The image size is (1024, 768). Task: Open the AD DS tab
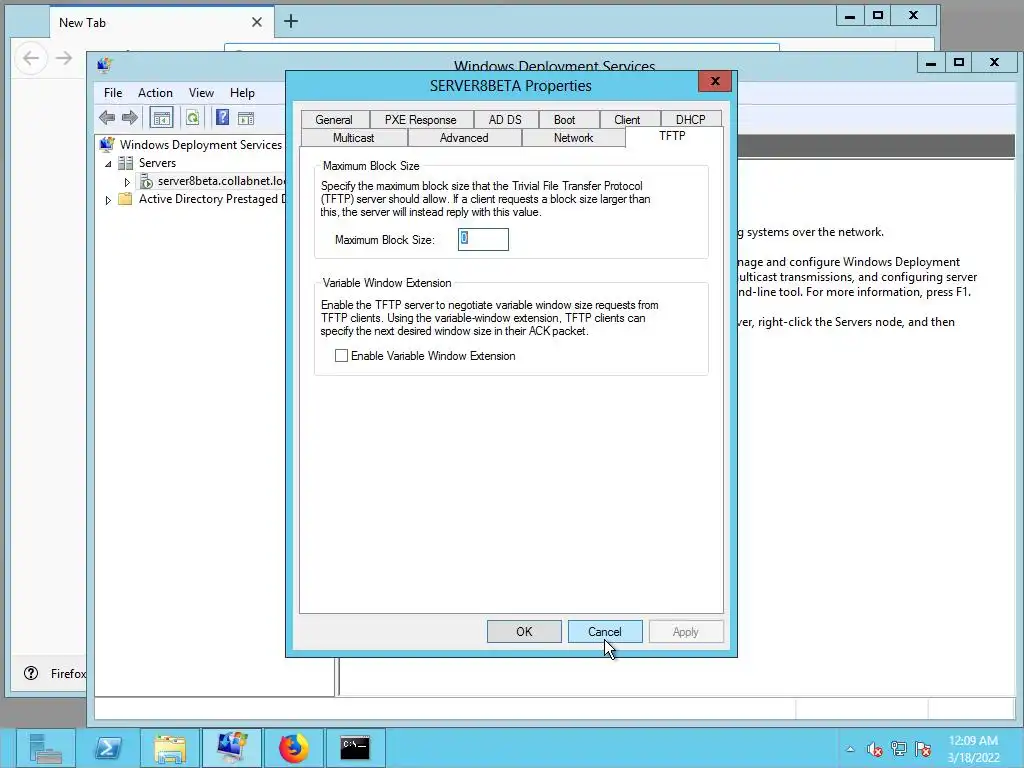coord(505,120)
